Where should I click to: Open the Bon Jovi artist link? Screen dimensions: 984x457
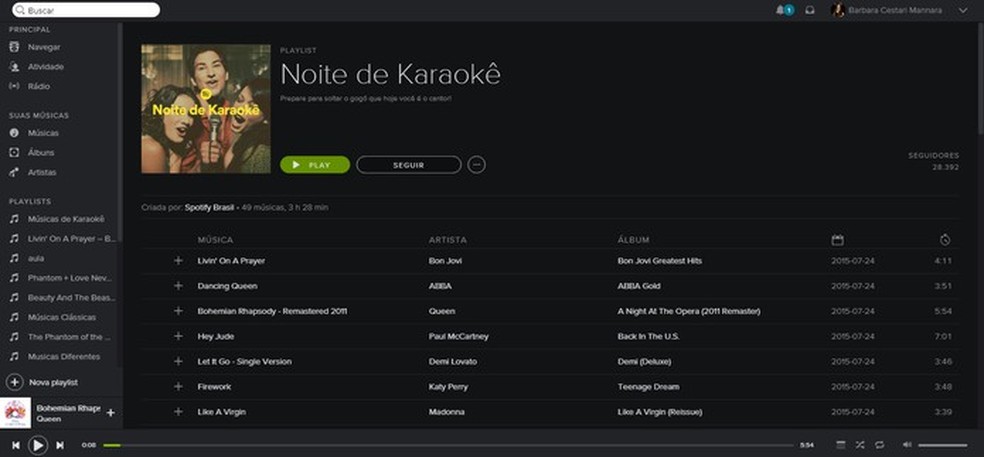click(x=445, y=261)
